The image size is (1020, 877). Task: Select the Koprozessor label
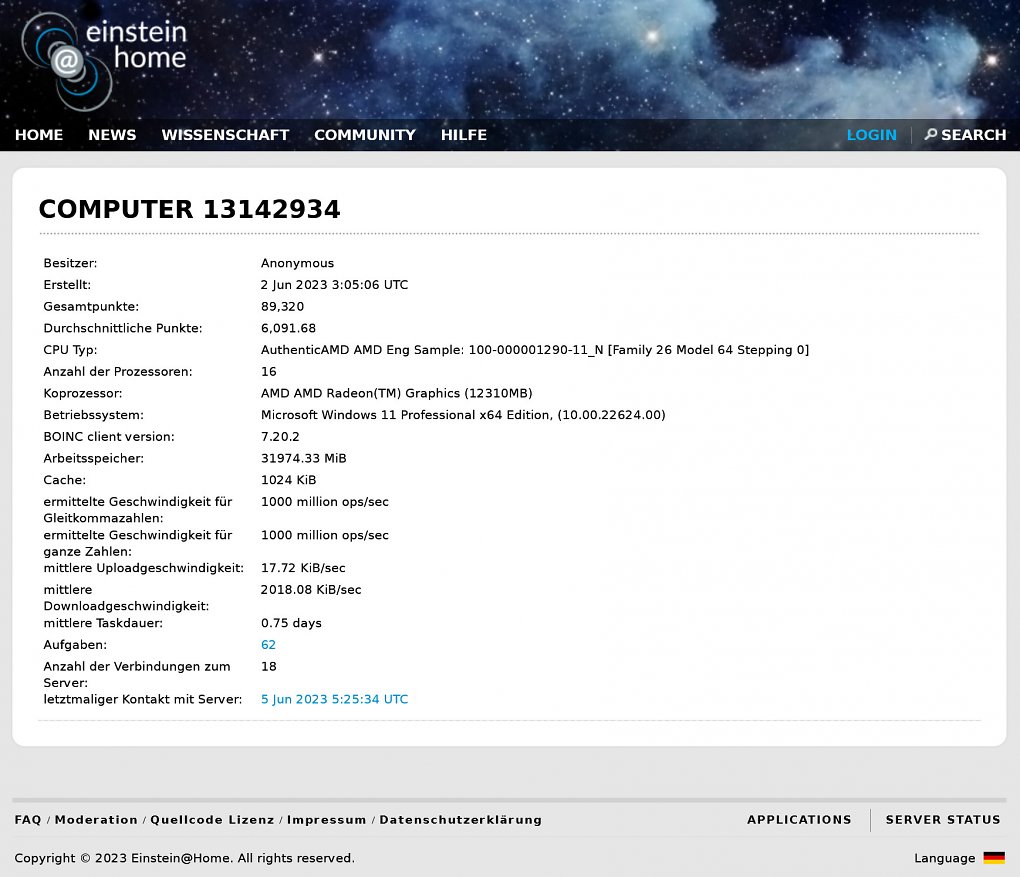pos(83,394)
